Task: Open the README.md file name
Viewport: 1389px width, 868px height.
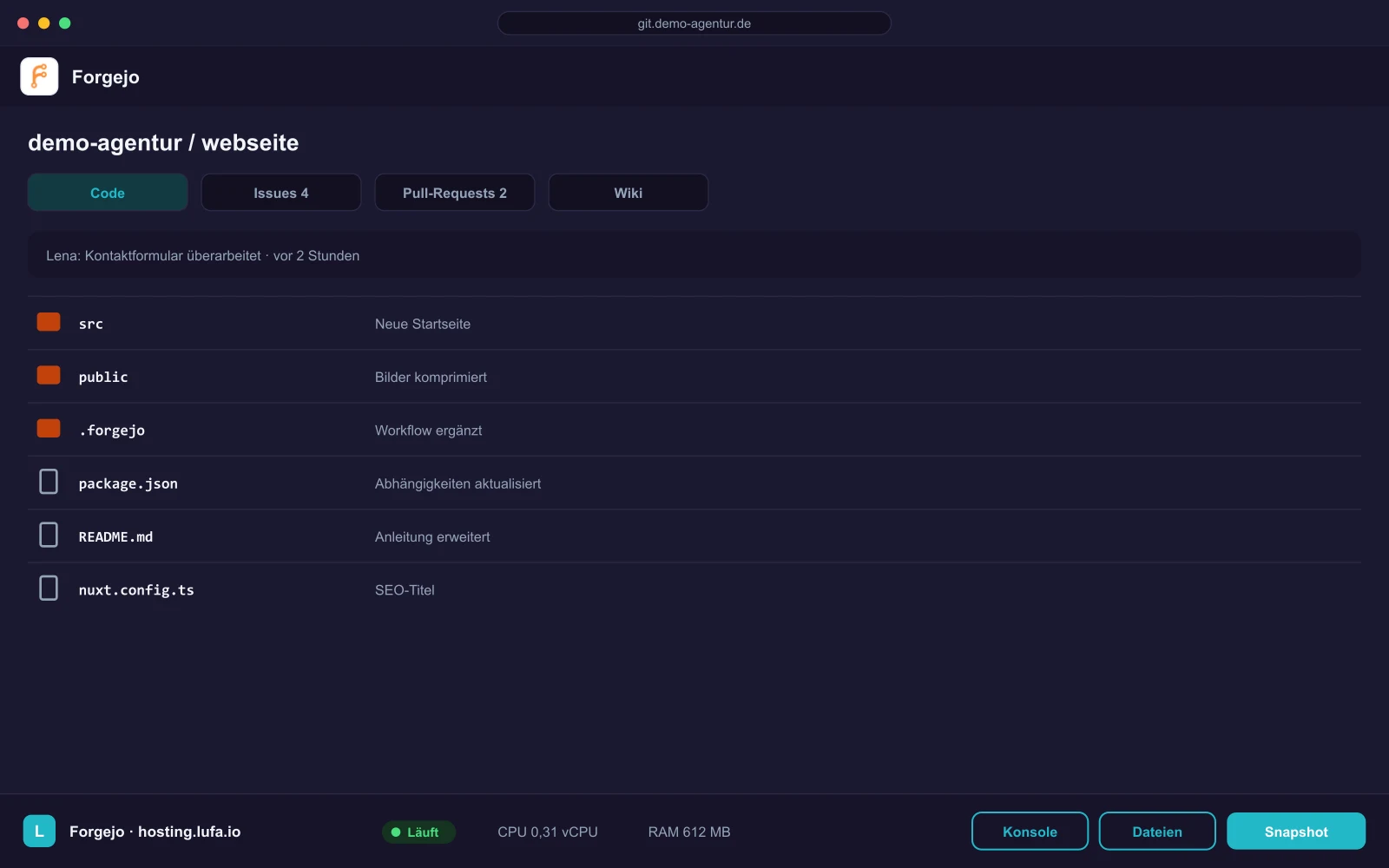Action: [x=115, y=537]
